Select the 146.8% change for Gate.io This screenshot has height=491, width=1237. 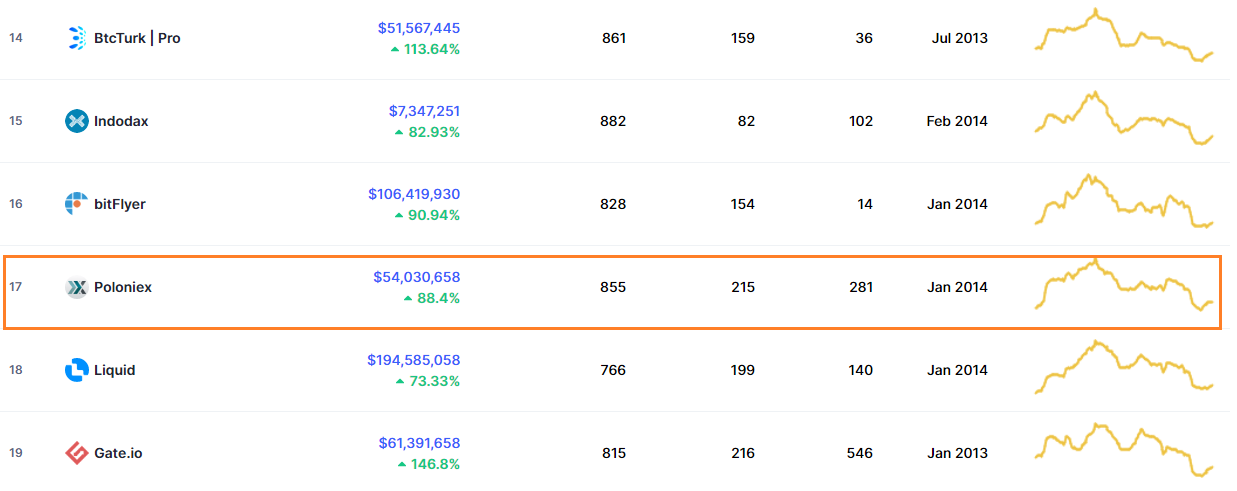pyautogui.click(x=429, y=464)
